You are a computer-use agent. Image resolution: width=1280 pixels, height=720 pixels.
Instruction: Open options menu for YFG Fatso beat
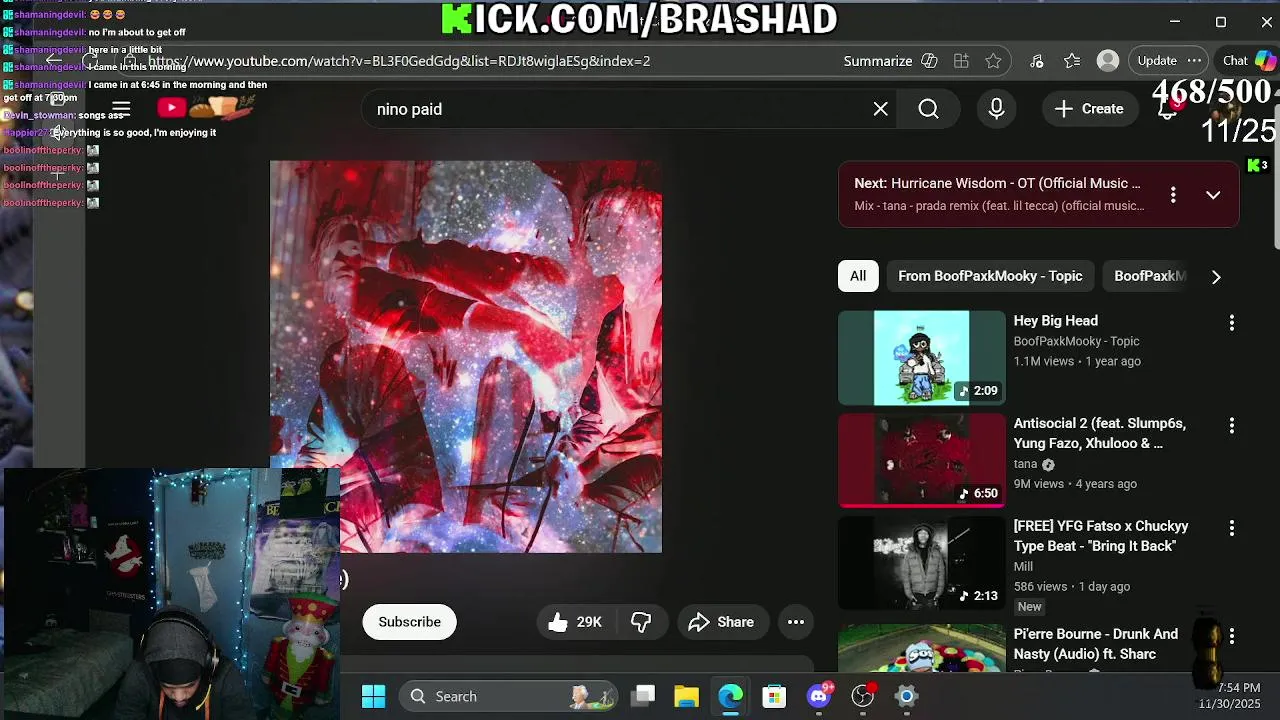(x=1232, y=527)
